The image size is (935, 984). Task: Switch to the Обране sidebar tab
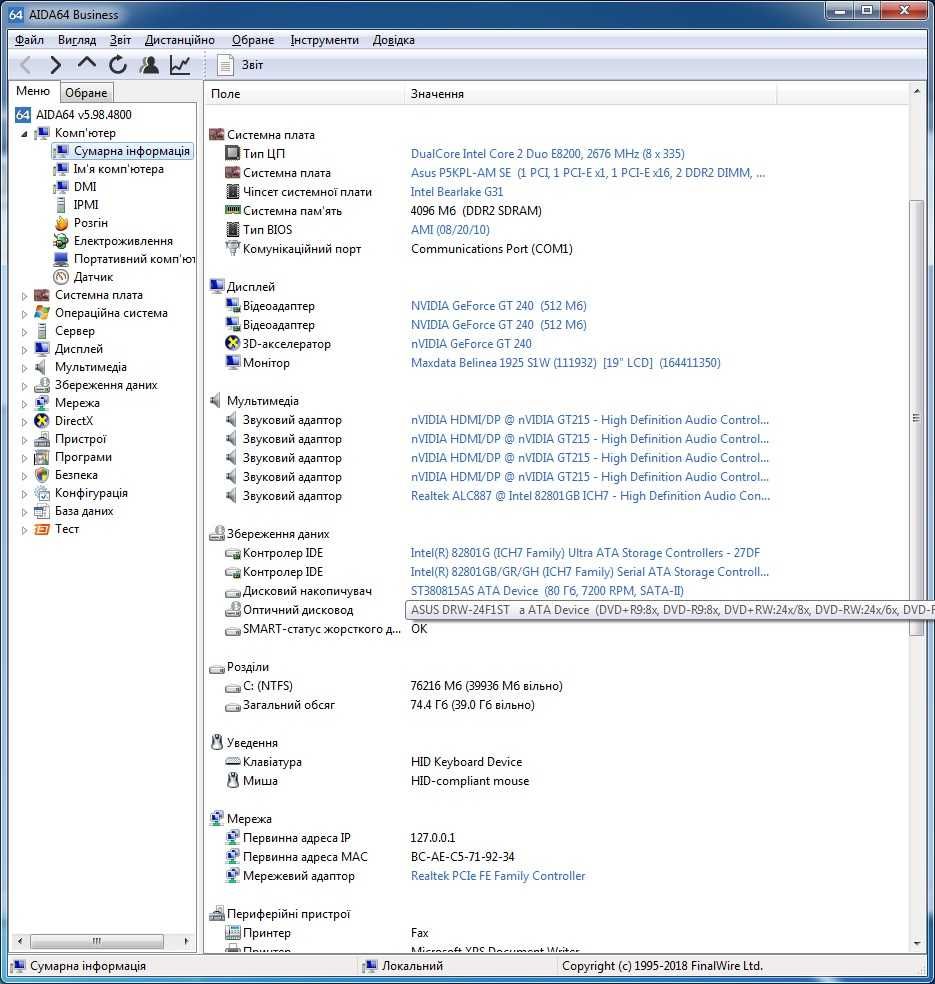pos(86,93)
